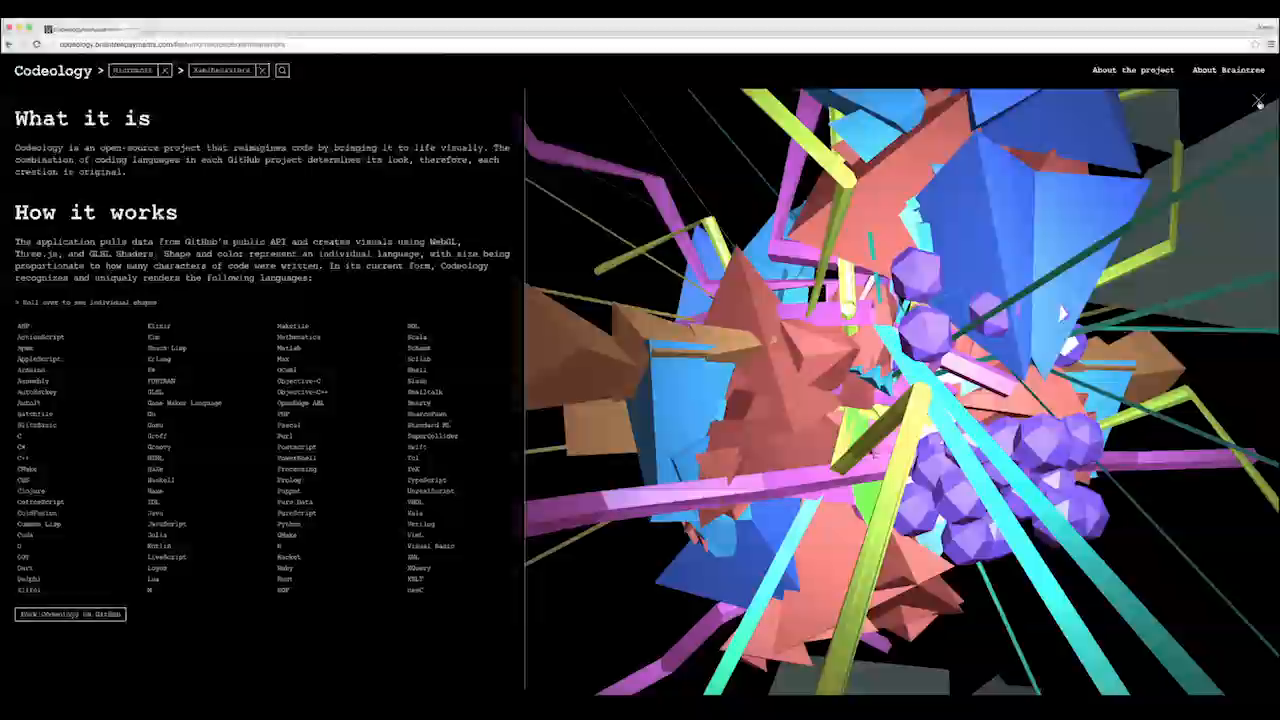
Task: Click the 'Haskell' language entry
Action: 161,480
